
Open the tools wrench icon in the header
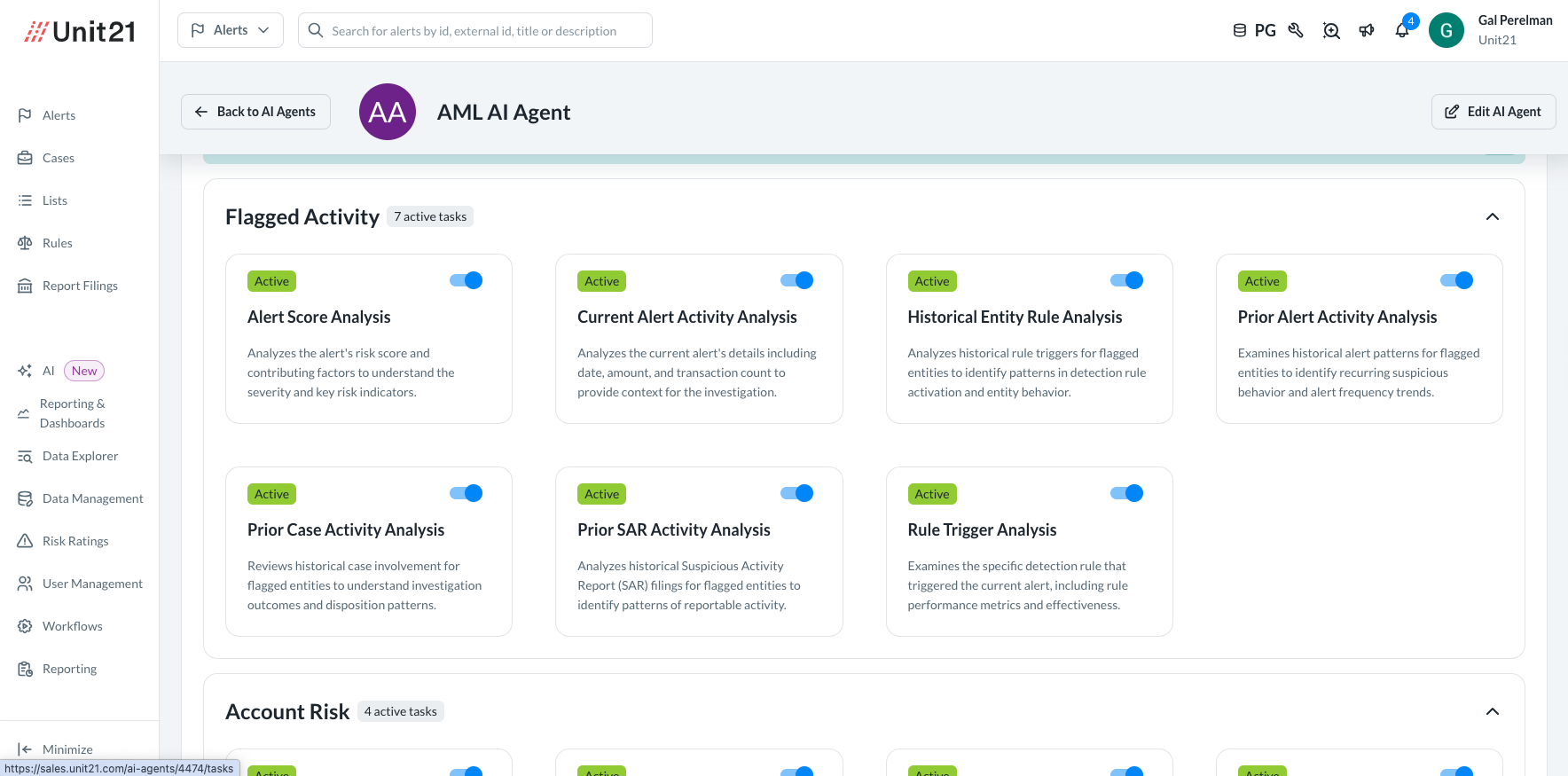pos(1296,31)
